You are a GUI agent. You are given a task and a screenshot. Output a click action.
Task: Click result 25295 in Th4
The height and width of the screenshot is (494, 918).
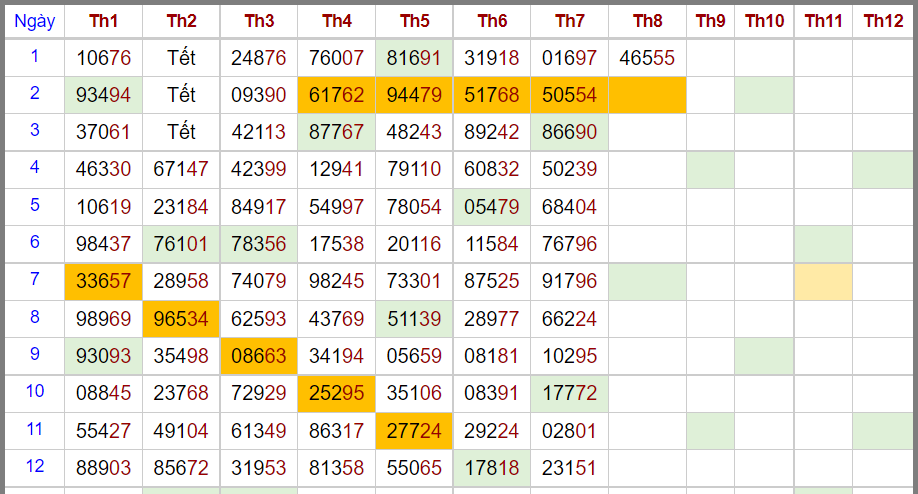pos(336,393)
